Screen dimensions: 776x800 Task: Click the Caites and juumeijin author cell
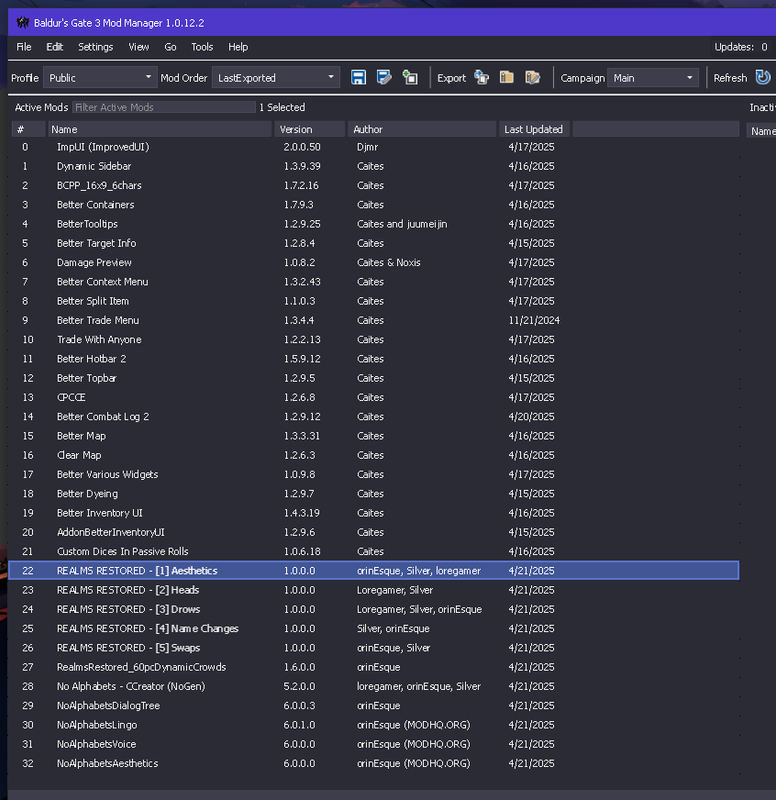[402, 224]
